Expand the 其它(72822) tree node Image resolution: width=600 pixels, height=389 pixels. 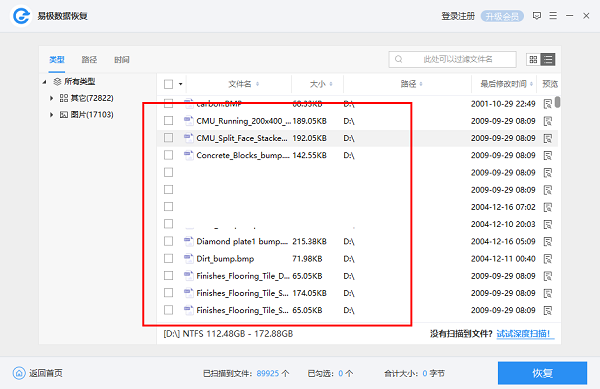[x=51, y=98]
